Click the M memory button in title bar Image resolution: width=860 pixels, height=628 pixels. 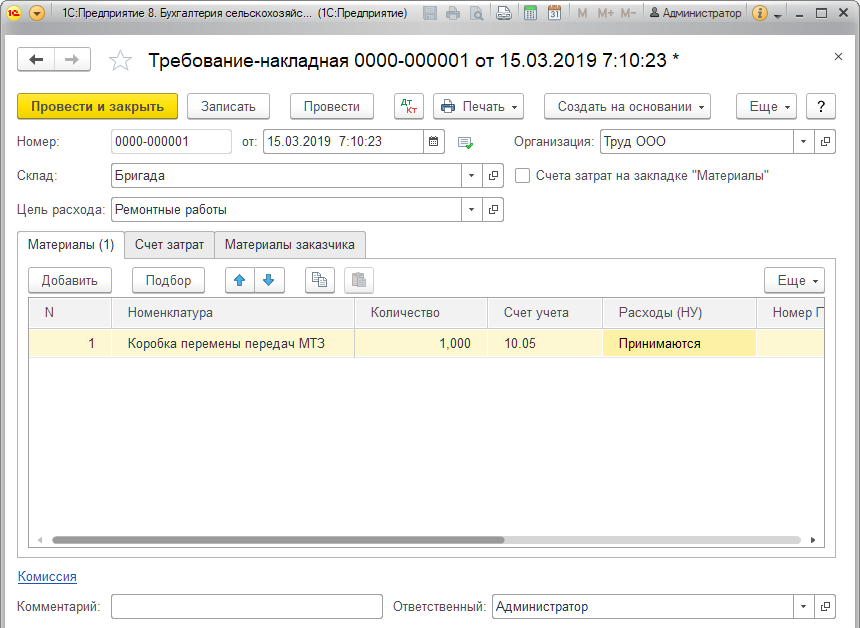582,13
